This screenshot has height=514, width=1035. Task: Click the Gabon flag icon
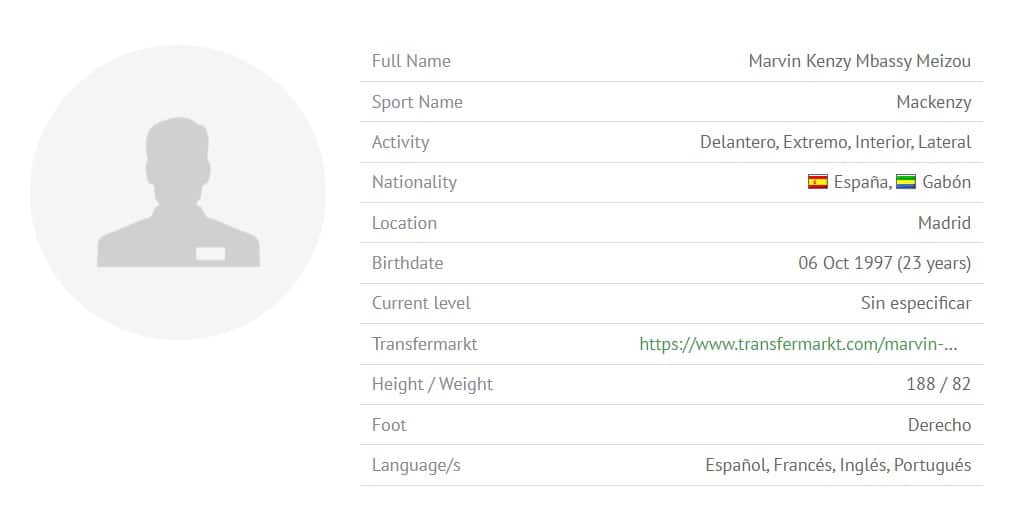(906, 181)
